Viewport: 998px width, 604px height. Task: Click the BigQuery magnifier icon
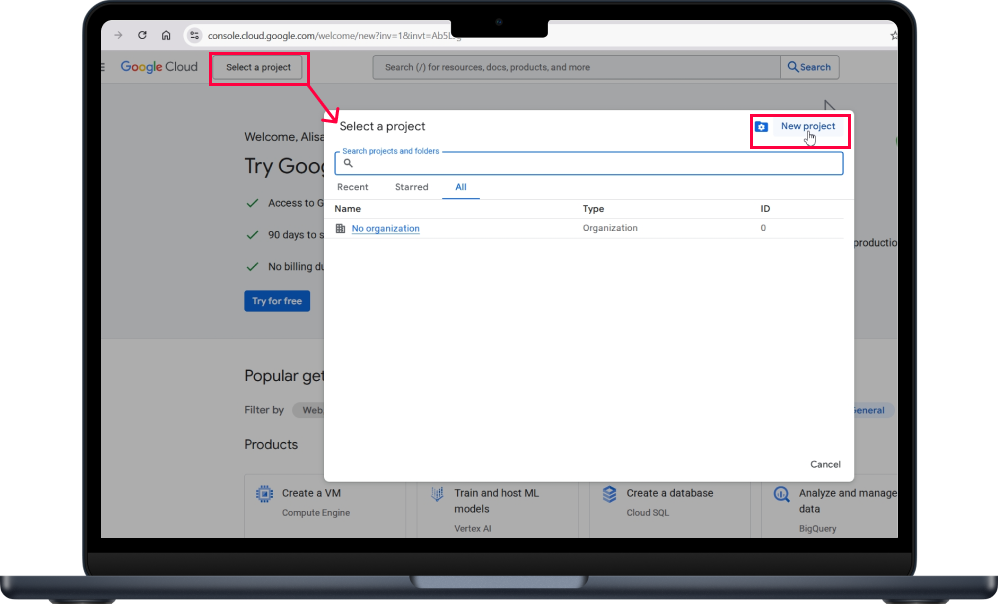[782, 494]
